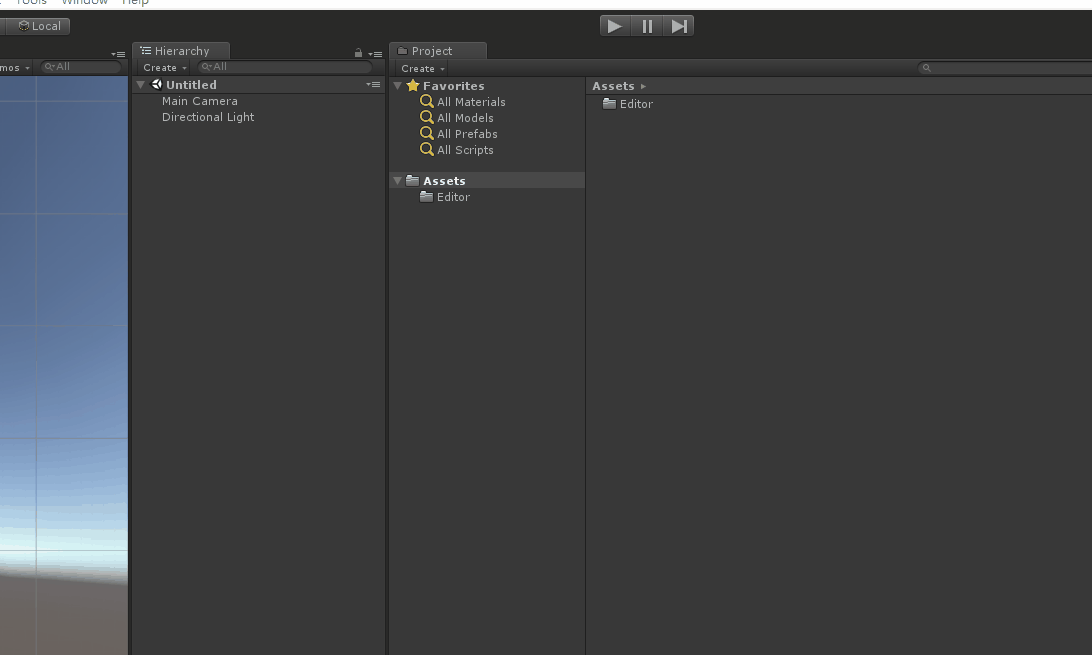The height and width of the screenshot is (655, 1092).
Task: Choose the All Scripts favorite filter
Action: coord(465,150)
